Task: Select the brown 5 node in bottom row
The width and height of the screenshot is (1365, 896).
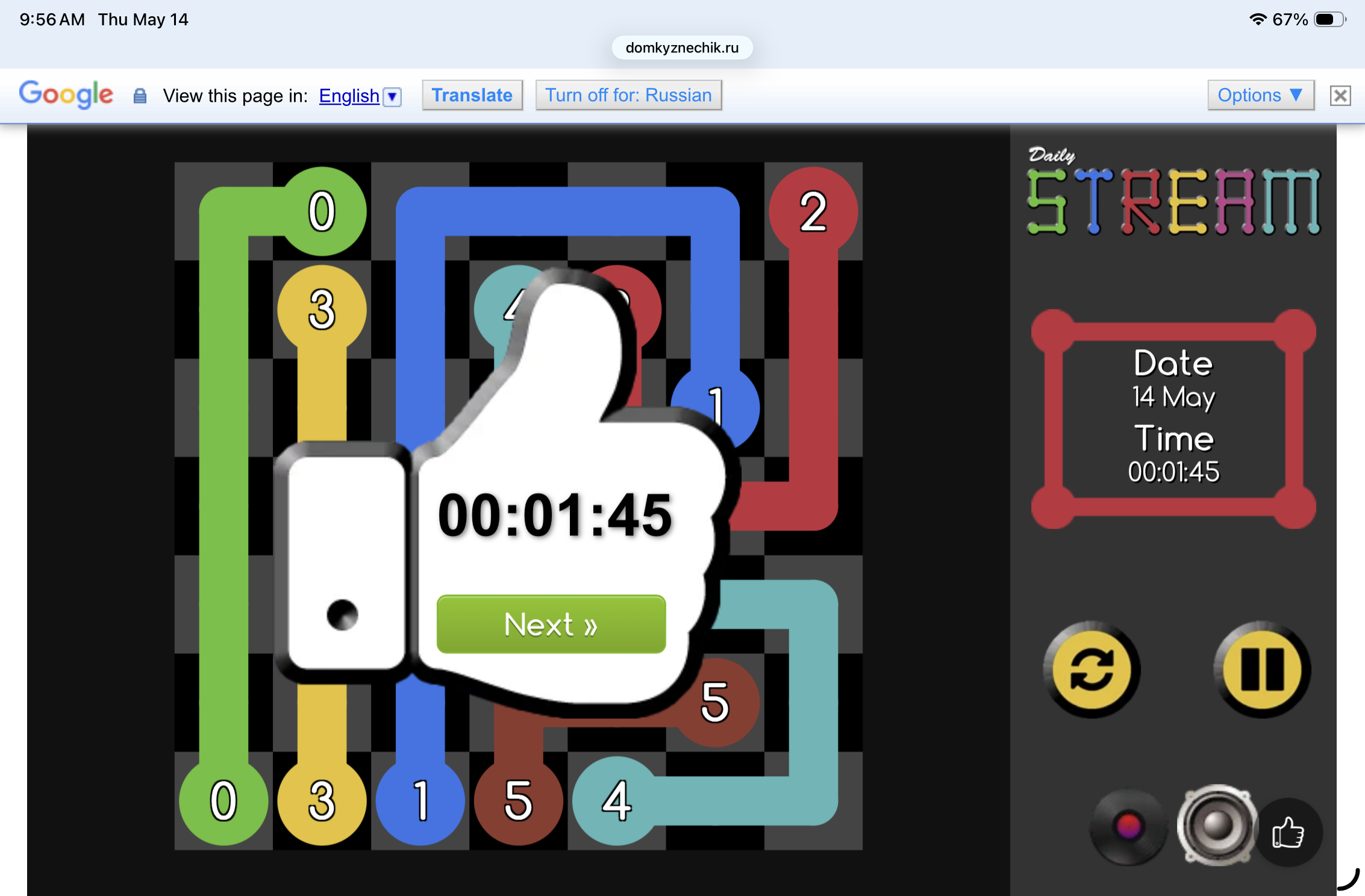Action: (x=519, y=801)
